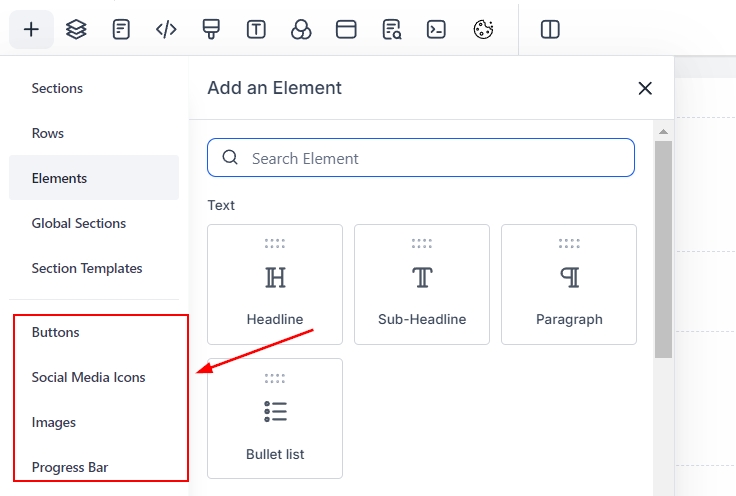Viewport: 736px width, 496px height.
Task: Click the document search icon
Action: [x=391, y=29]
